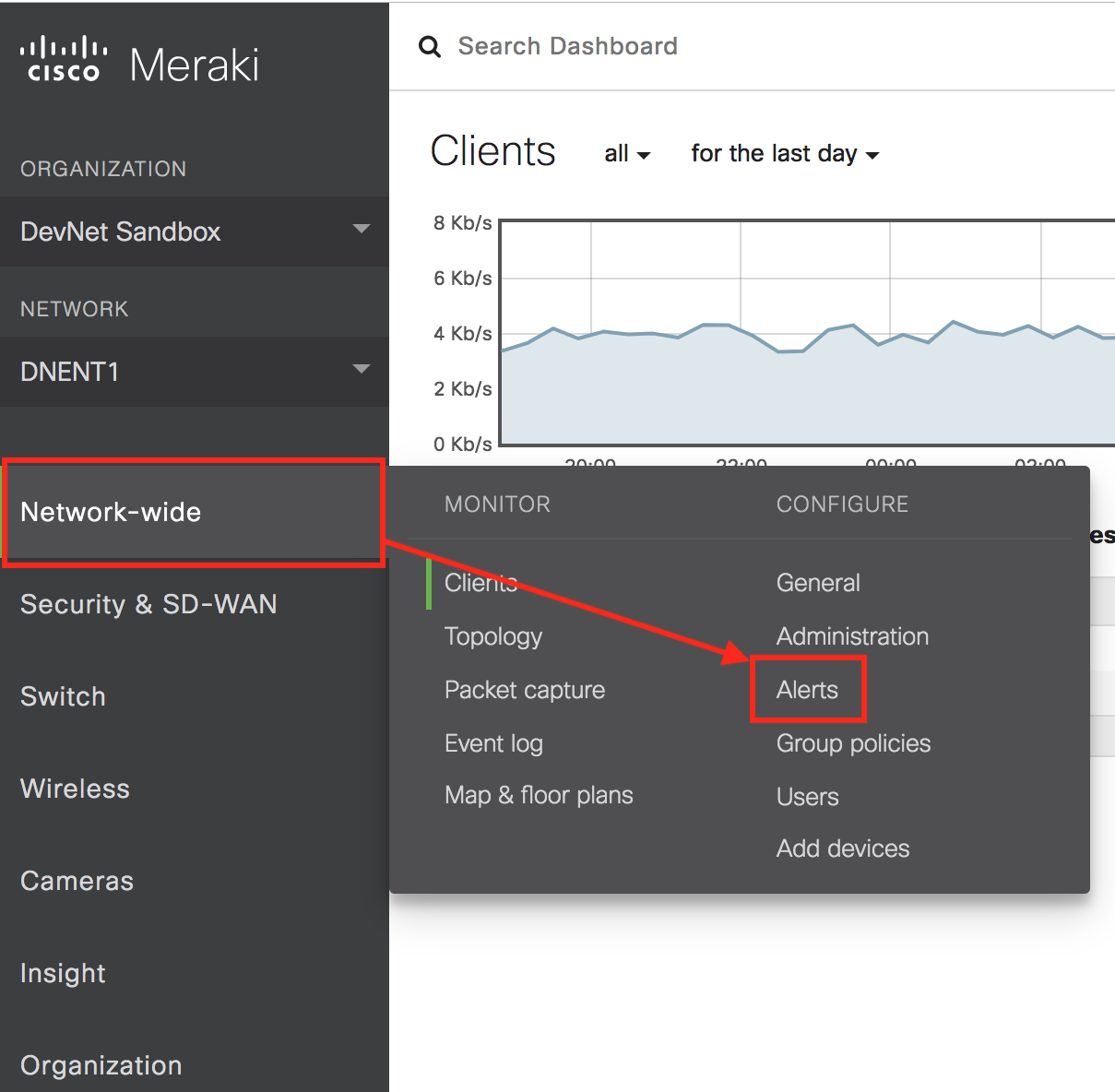Select Insight from the sidebar
1115x1092 pixels.
pos(63,973)
